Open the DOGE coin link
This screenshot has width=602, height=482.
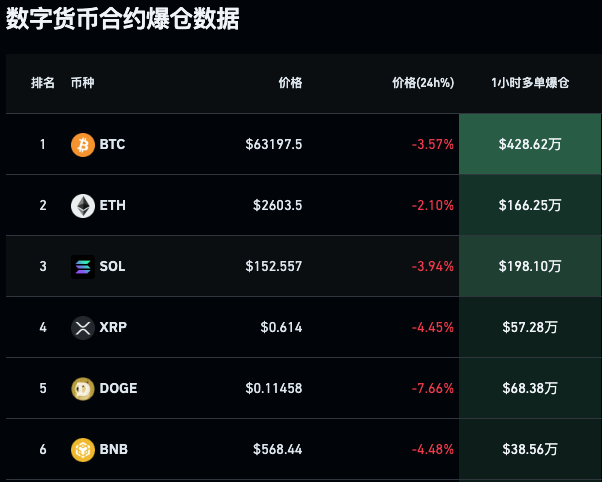pos(118,388)
